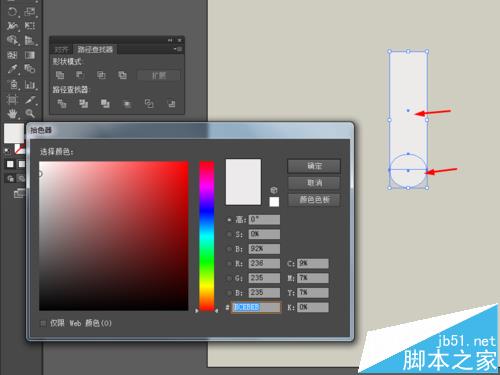
Task: Click the Outline pathfinder icon
Action: point(149,104)
